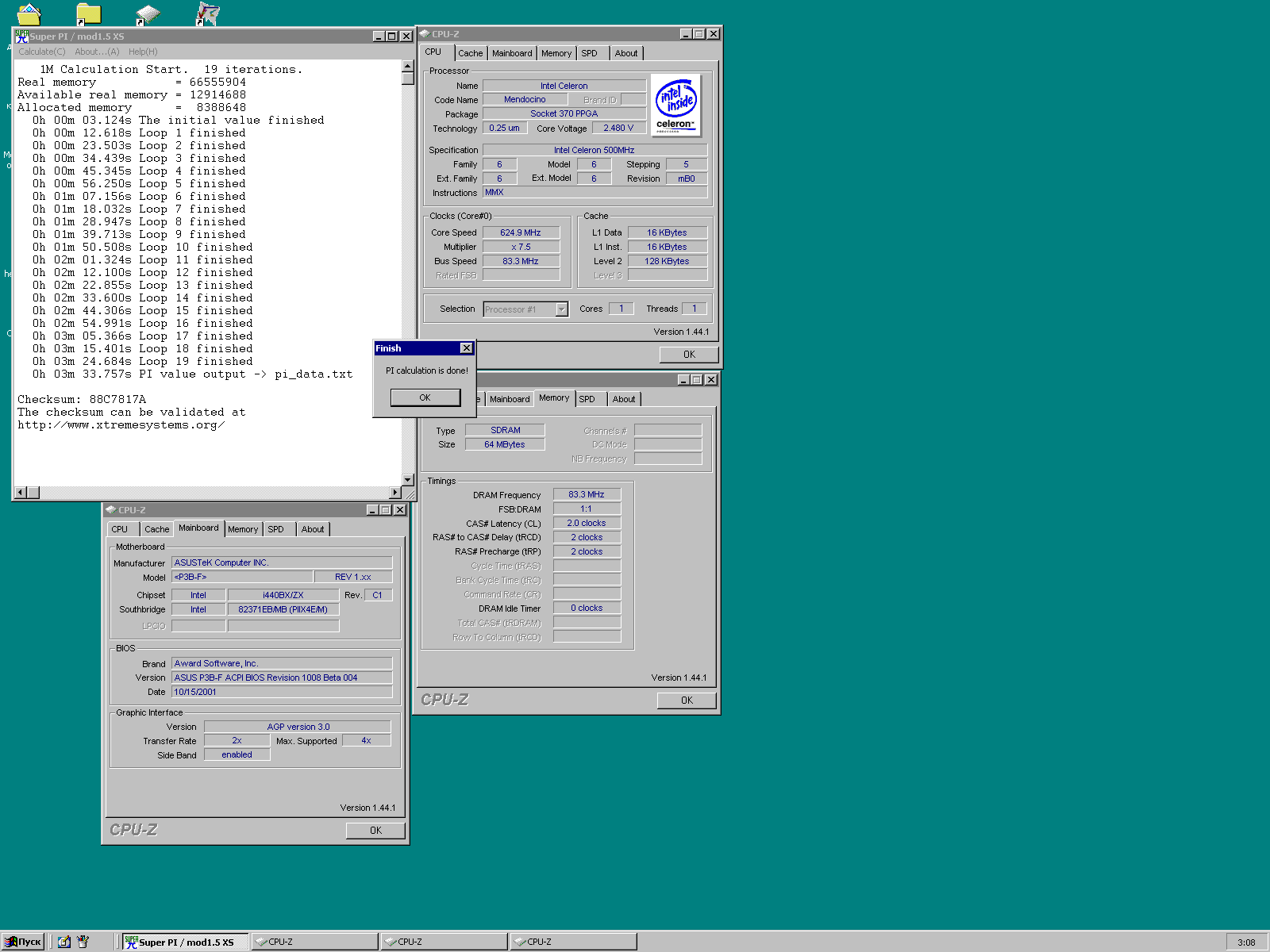Image resolution: width=1270 pixels, height=952 pixels.
Task: Click the Super PI title bar icon
Action: [22, 36]
